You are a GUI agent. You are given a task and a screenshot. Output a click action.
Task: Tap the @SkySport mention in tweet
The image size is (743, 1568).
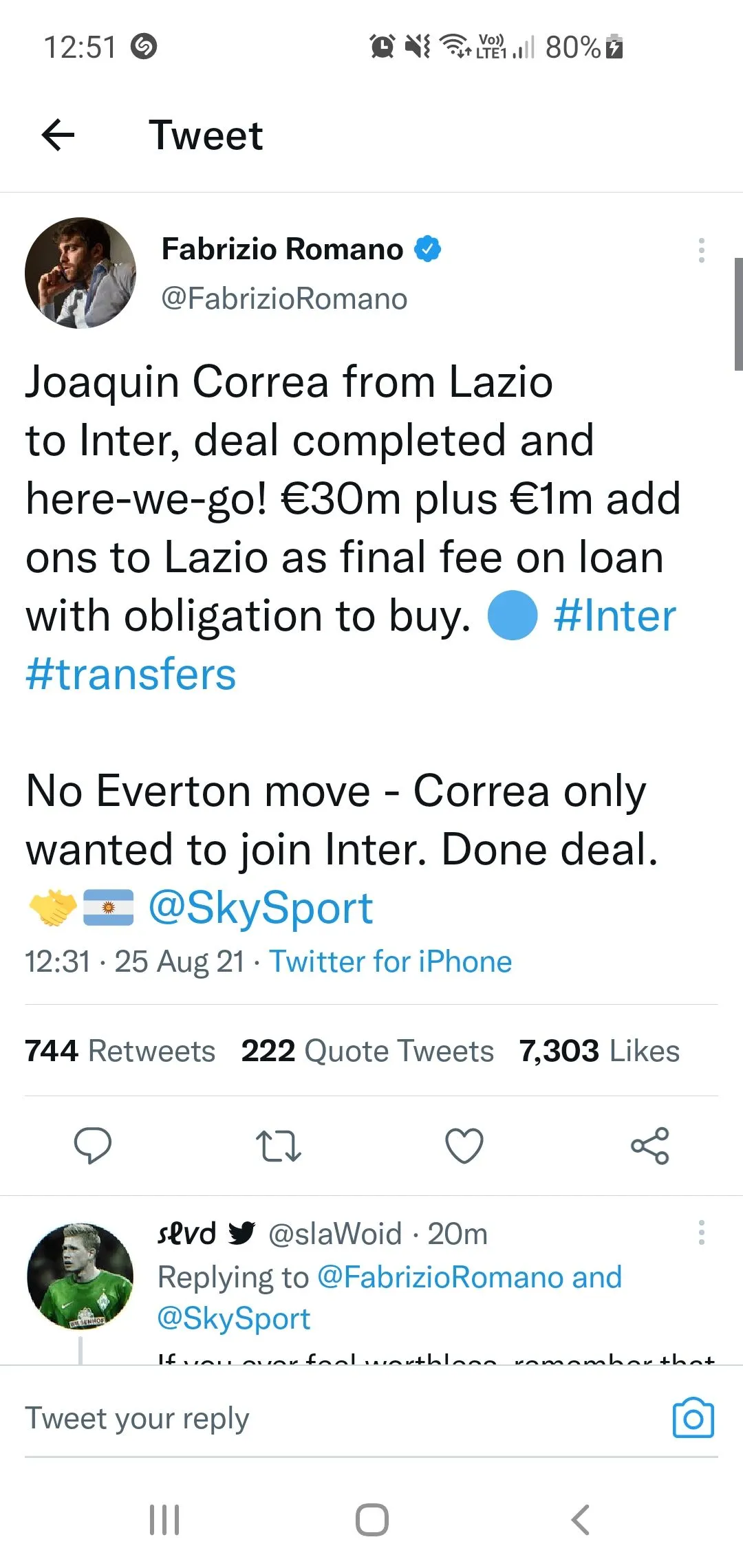pos(261,908)
